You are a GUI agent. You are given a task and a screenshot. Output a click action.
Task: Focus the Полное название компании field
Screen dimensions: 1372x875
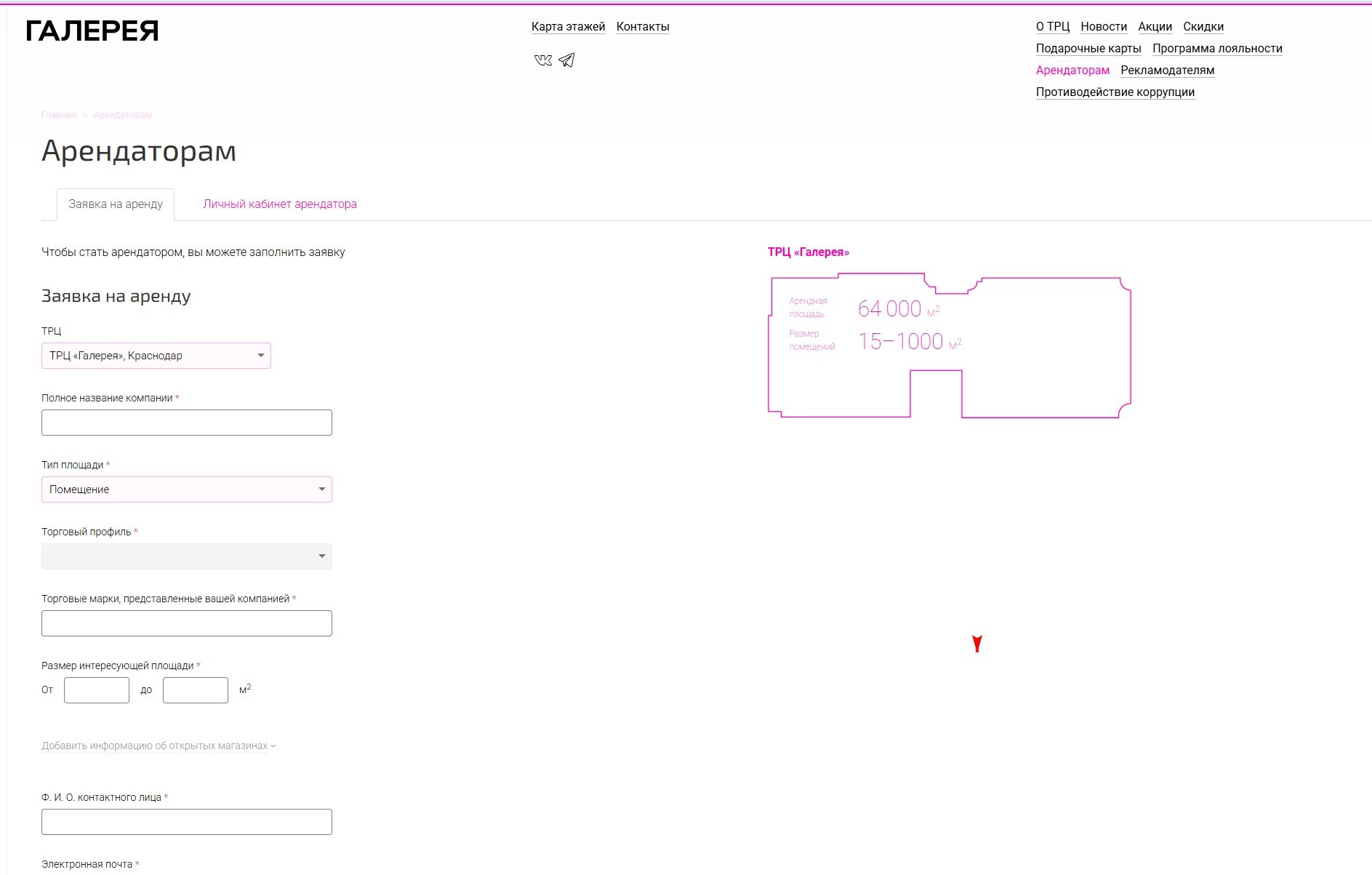[187, 423]
